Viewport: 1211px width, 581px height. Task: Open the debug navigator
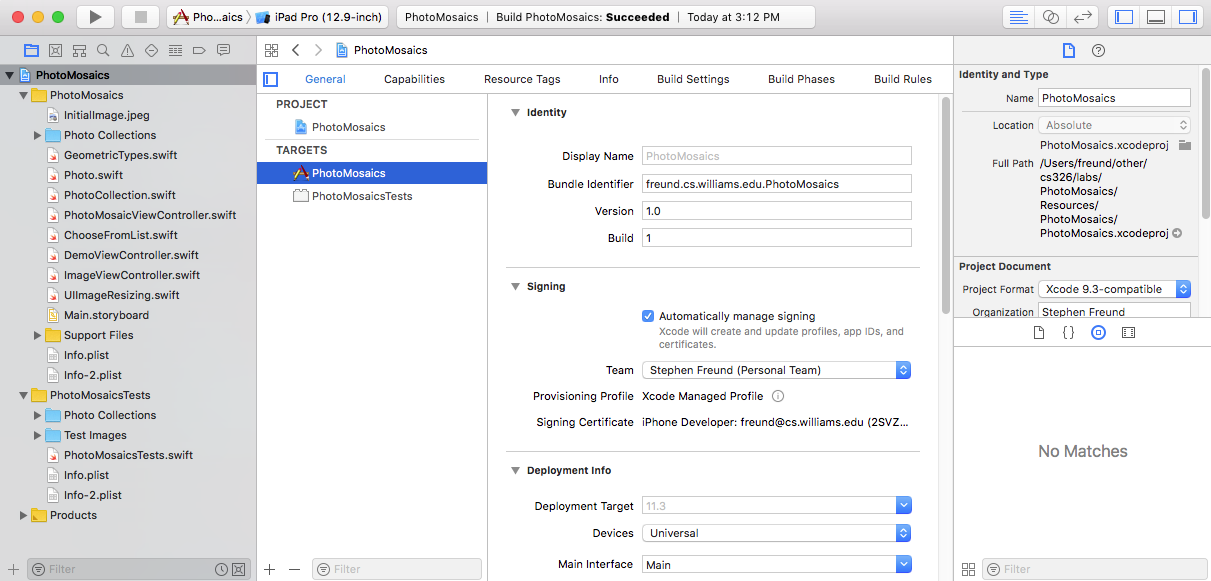(x=175, y=50)
